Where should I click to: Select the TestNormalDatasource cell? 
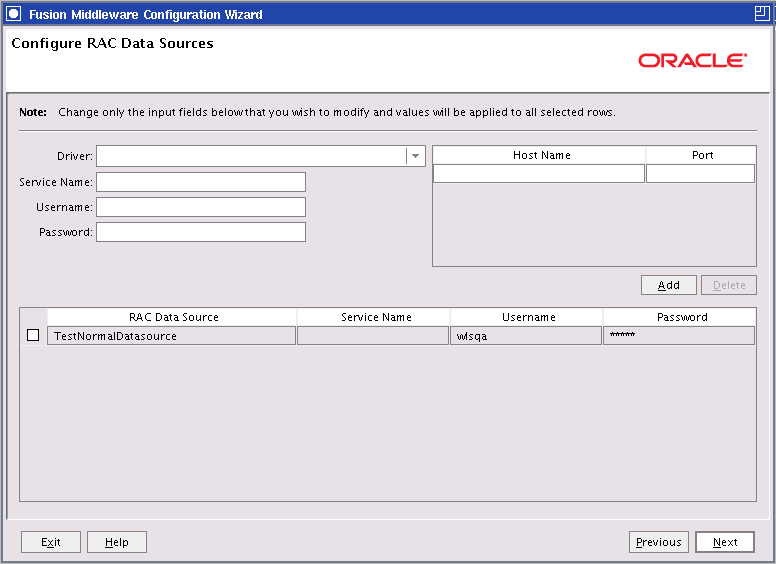click(171, 335)
